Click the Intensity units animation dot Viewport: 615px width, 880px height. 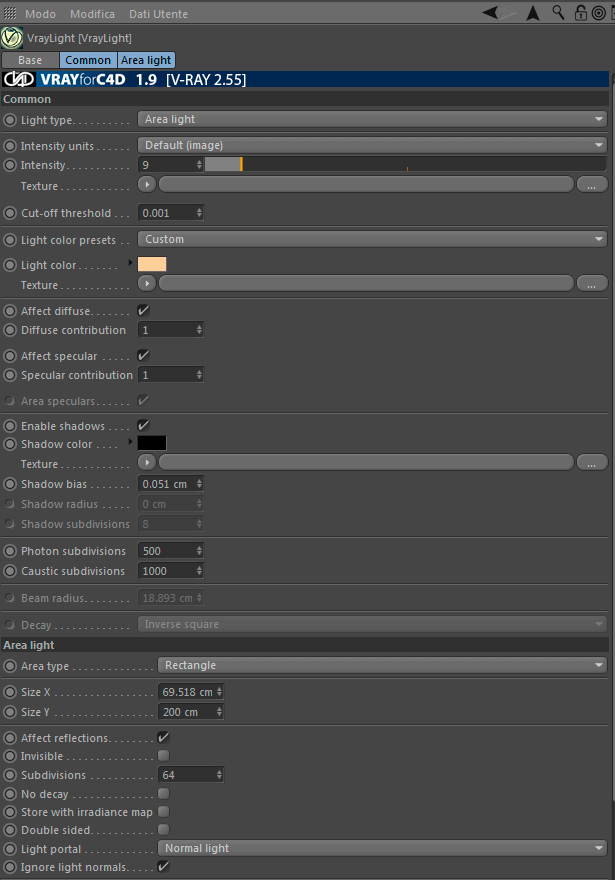click(10, 146)
